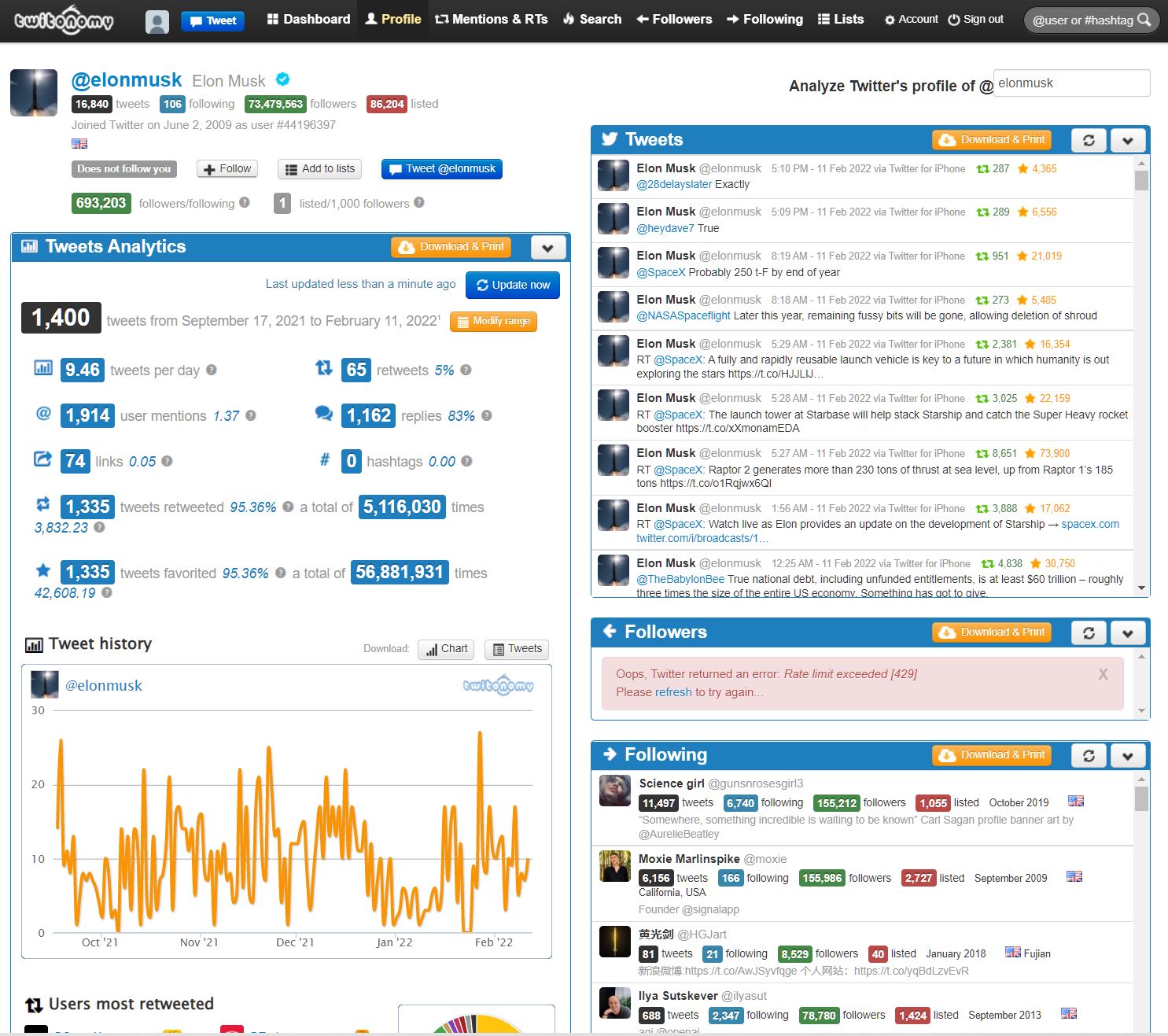Click the tweets per day bar chart icon

[x=43, y=367]
